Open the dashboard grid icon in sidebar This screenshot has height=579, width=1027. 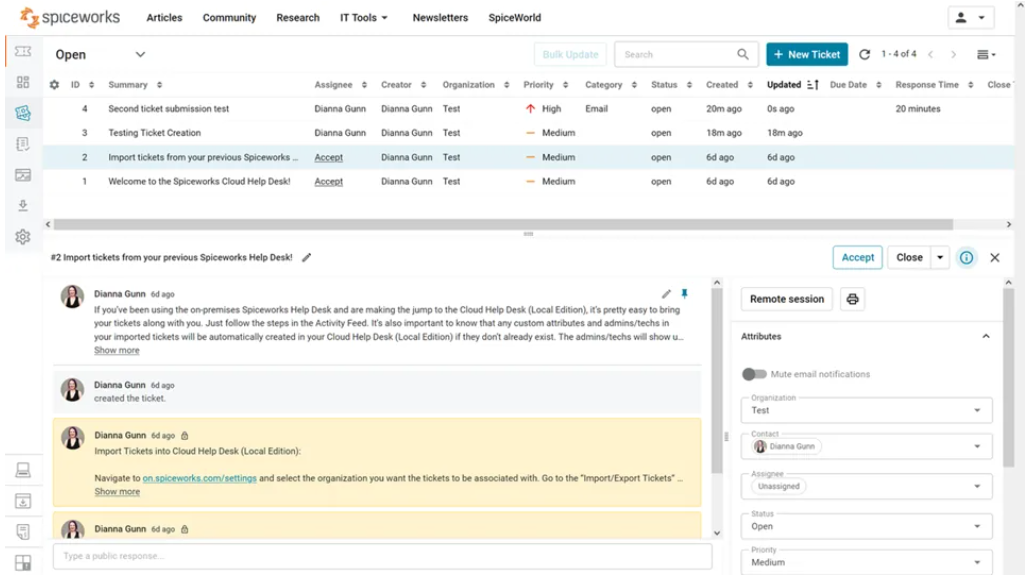tap(23, 82)
